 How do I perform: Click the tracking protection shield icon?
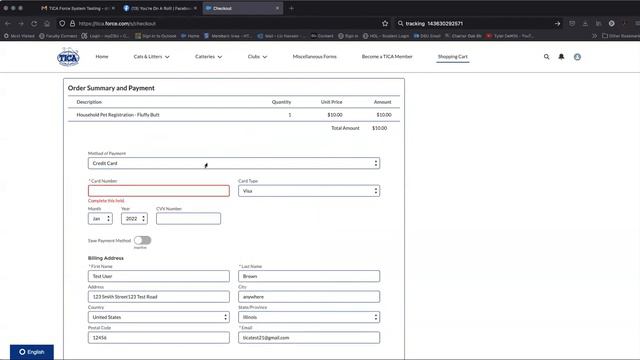62,24
